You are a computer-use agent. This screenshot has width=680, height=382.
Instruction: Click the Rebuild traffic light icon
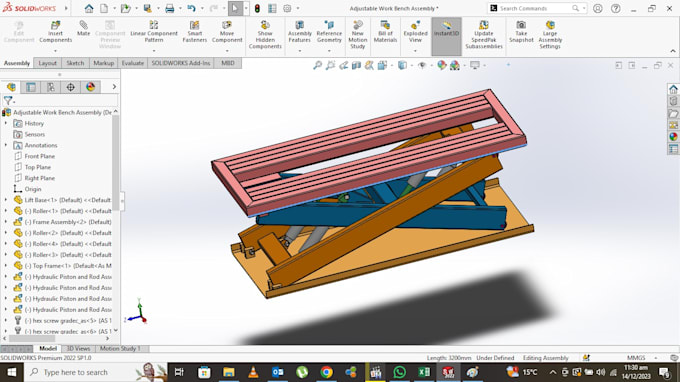coord(257,8)
